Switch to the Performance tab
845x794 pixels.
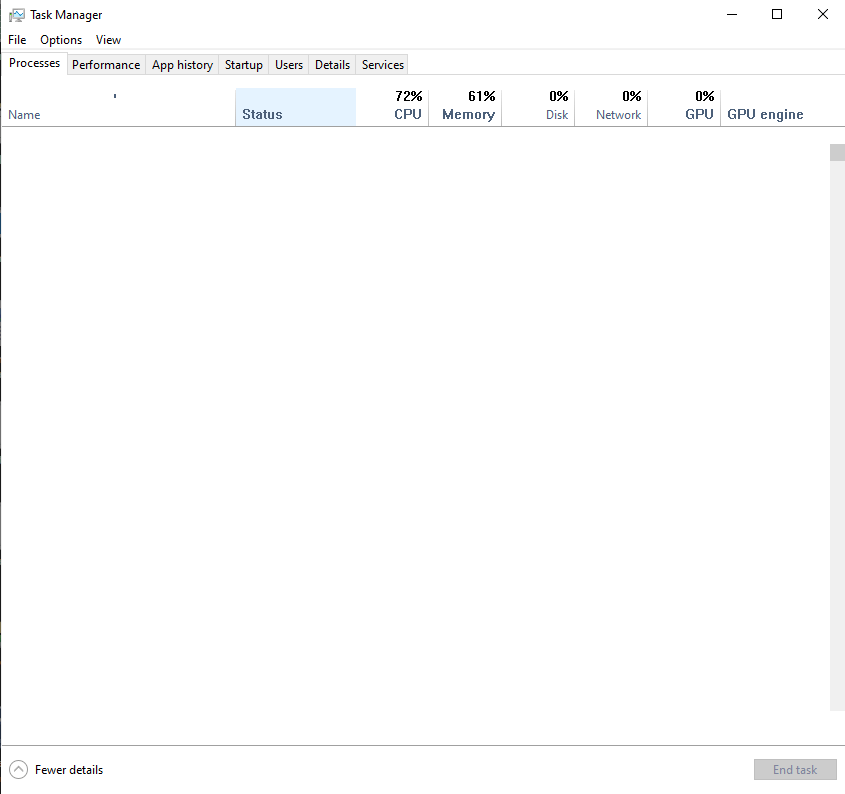pyautogui.click(x=106, y=65)
